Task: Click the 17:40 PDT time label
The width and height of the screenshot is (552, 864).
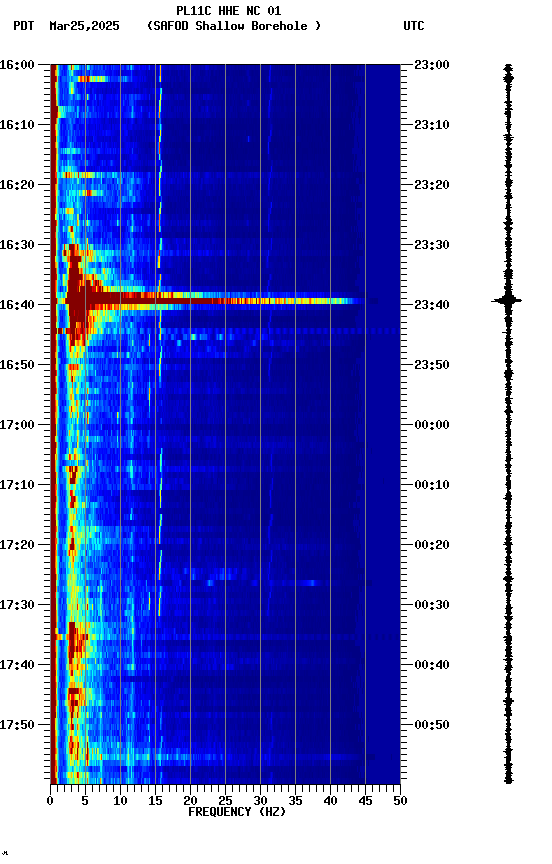Action: click(17, 665)
